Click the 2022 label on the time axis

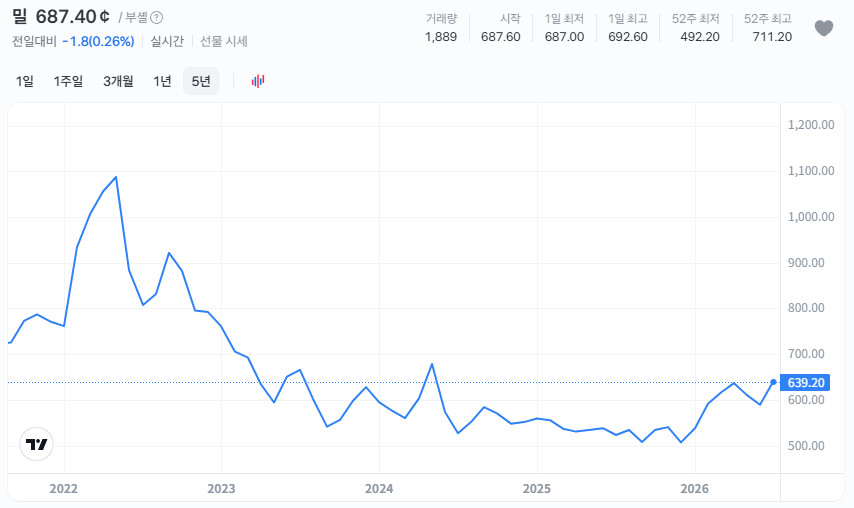click(x=64, y=488)
